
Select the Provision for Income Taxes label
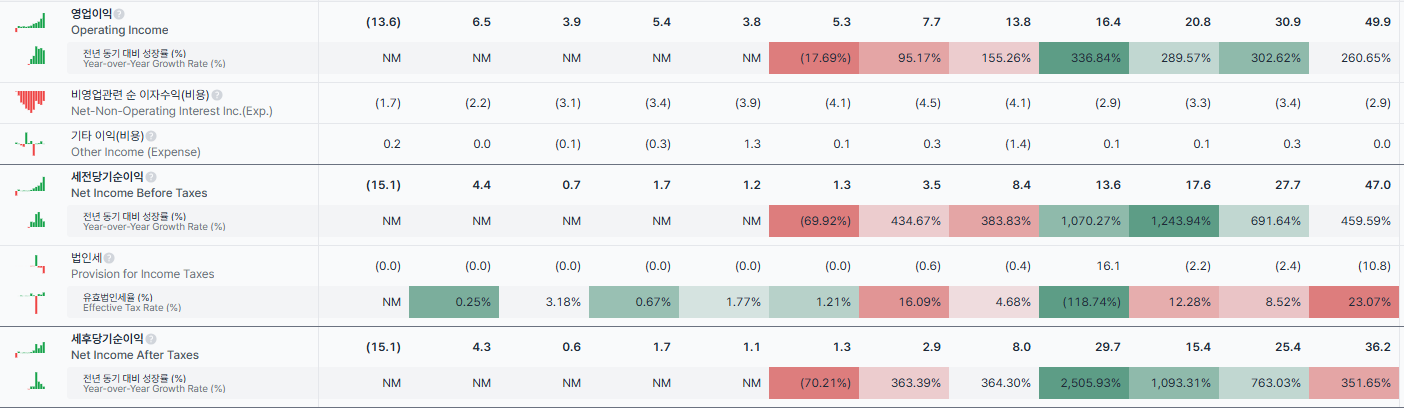pos(142,274)
